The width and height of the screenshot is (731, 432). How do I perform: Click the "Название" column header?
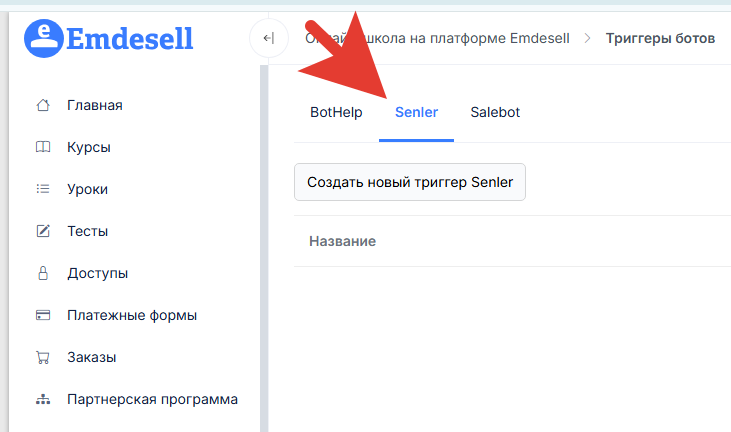point(342,241)
